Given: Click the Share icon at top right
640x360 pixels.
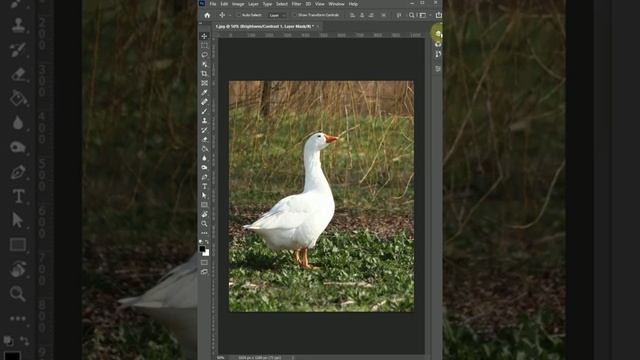Looking at the screenshot, I should click(x=438, y=15).
